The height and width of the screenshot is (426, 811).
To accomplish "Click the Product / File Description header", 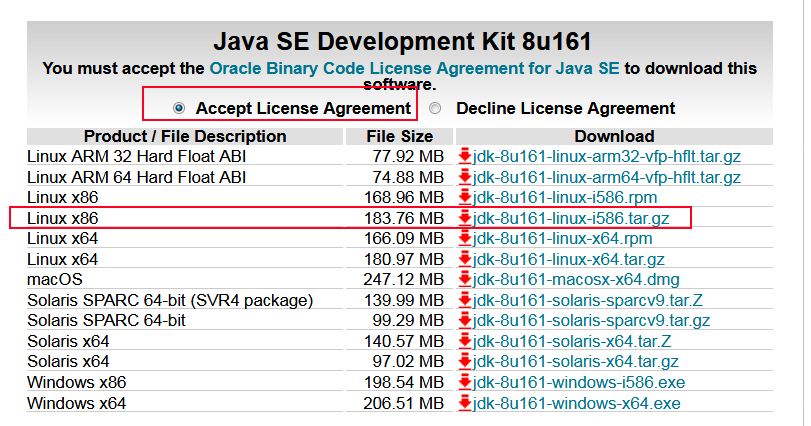I will click(x=185, y=136).
